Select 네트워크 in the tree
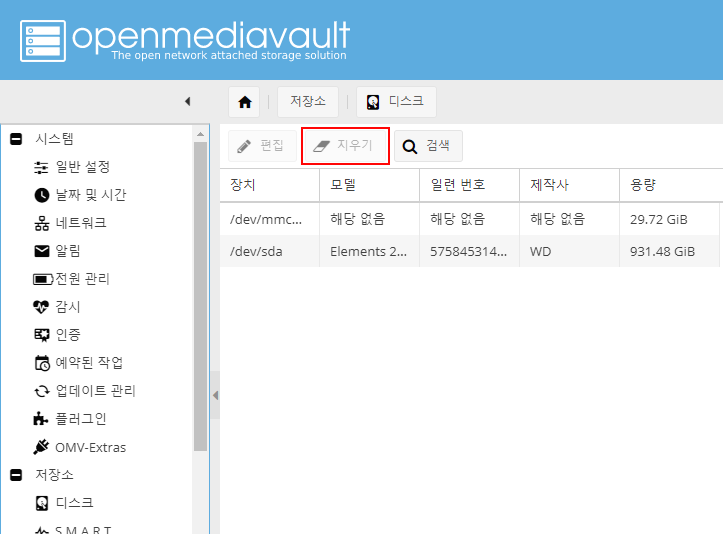The image size is (723, 534). click(x=81, y=223)
